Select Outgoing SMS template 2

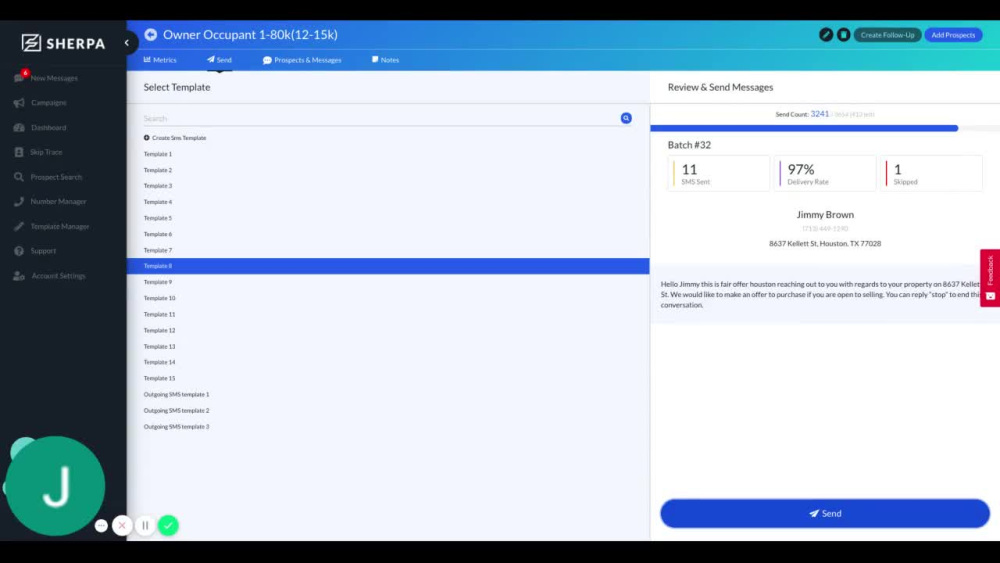tap(176, 411)
